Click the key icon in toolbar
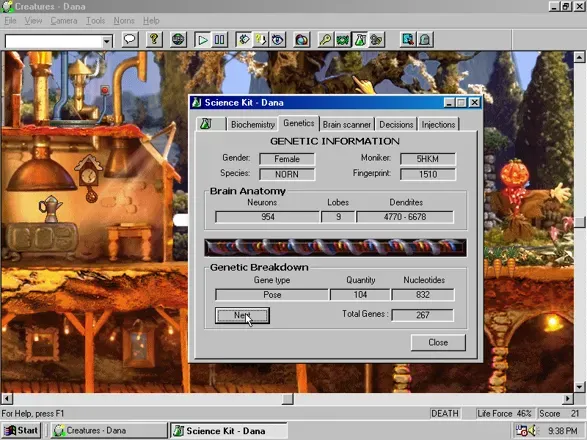The image size is (587, 440). click(326, 40)
